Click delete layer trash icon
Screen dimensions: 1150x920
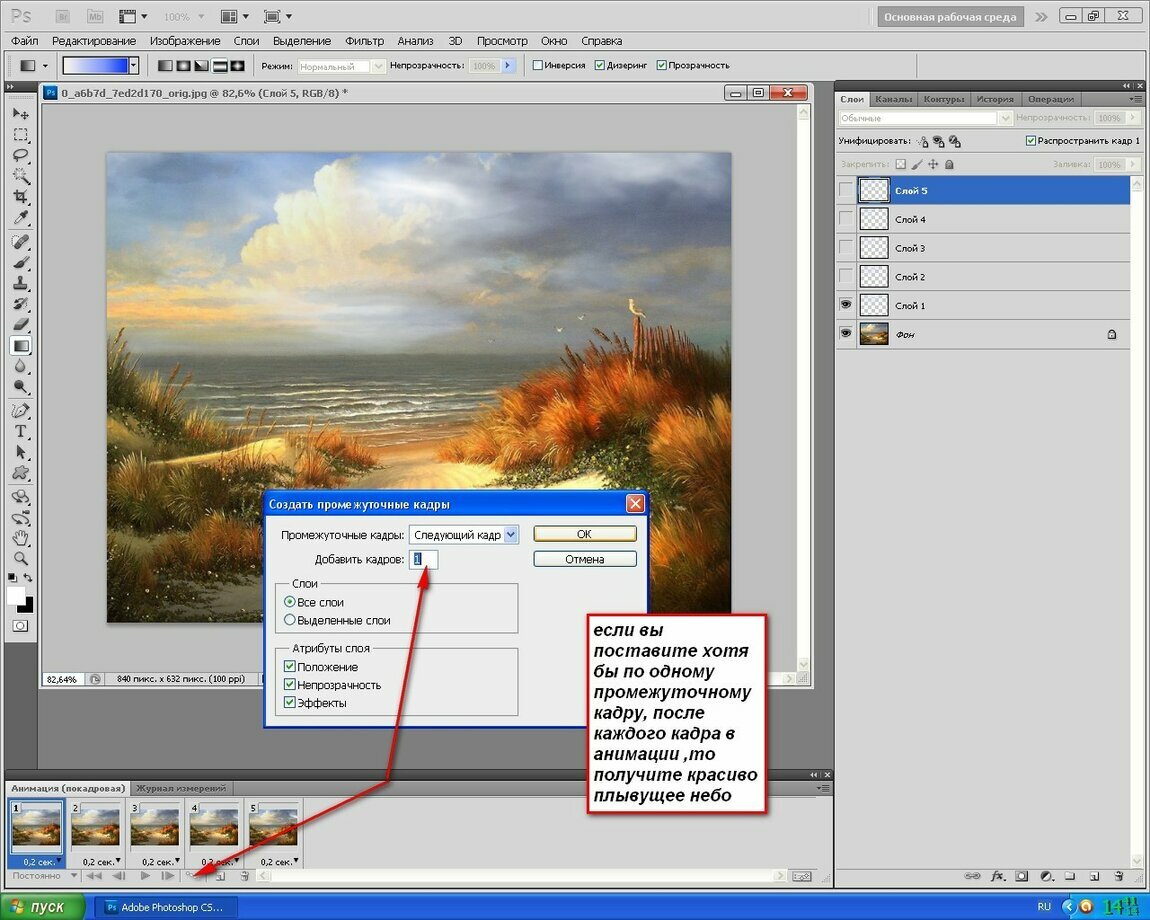[x=1118, y=876]
